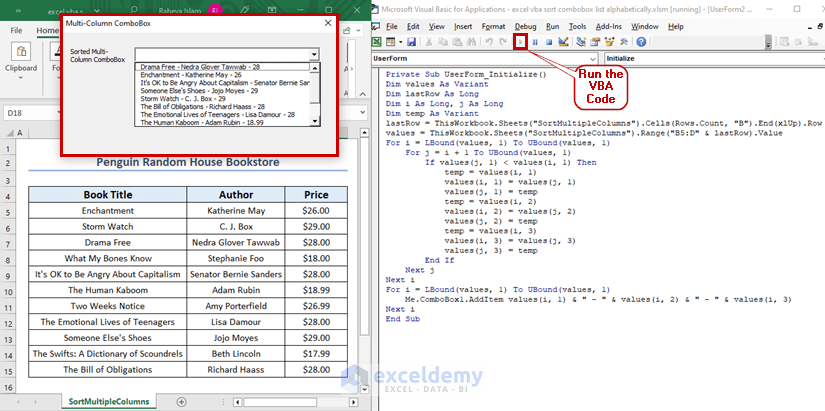Screen dimensions: 825x411
Task: Open the Excel File tab
Action: click(x=16, y=31)
